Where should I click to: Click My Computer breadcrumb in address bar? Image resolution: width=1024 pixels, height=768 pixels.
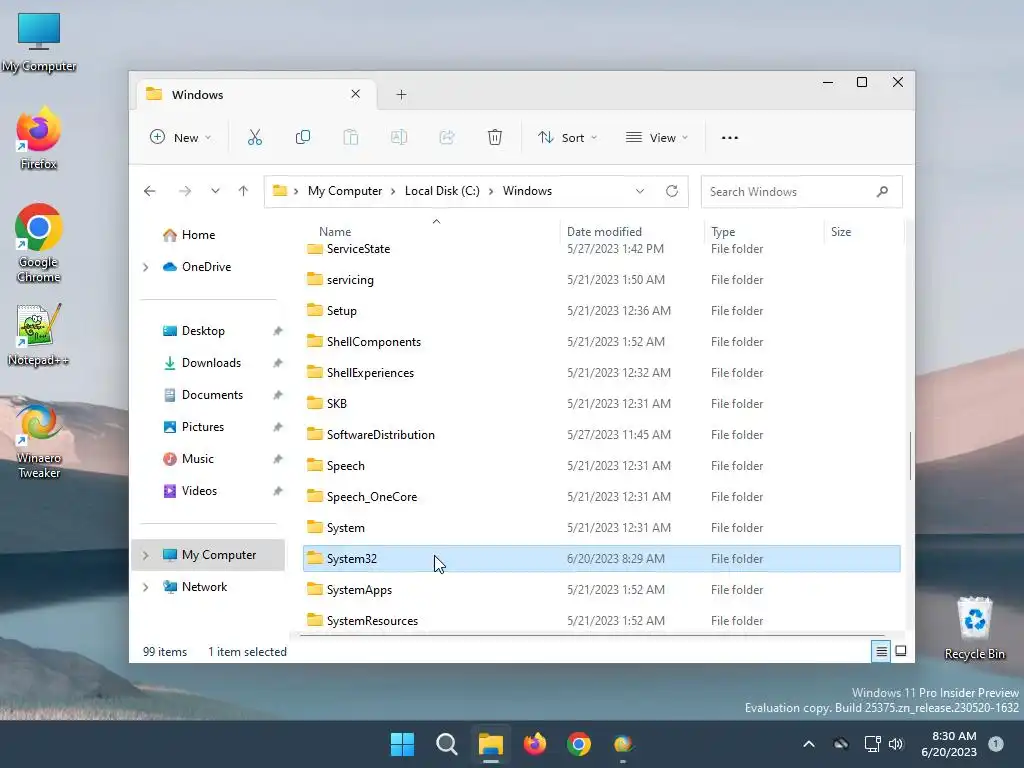pos(345,191)
